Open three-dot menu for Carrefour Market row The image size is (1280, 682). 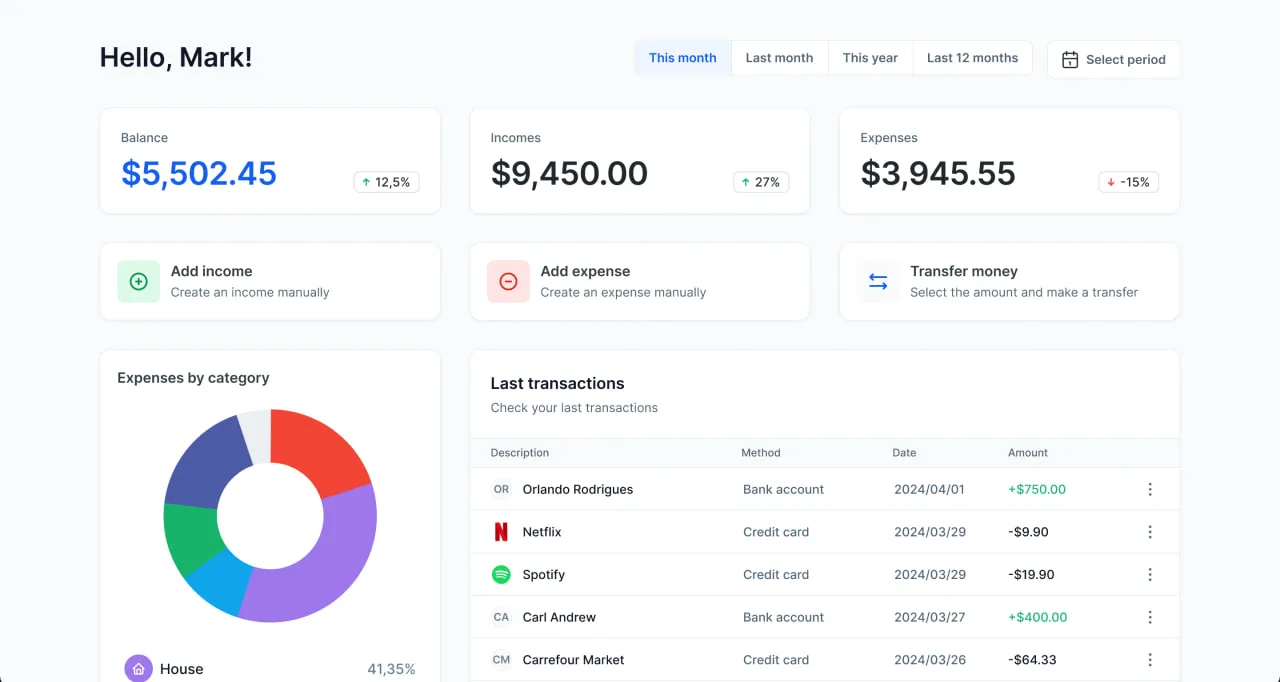click(1150, 660)
